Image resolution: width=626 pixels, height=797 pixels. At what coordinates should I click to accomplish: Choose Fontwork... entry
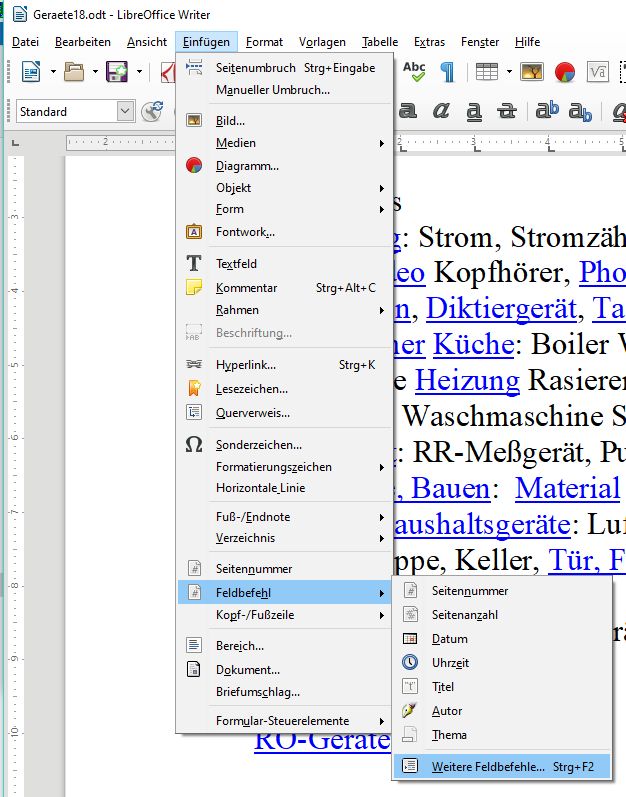click(285, 232)
